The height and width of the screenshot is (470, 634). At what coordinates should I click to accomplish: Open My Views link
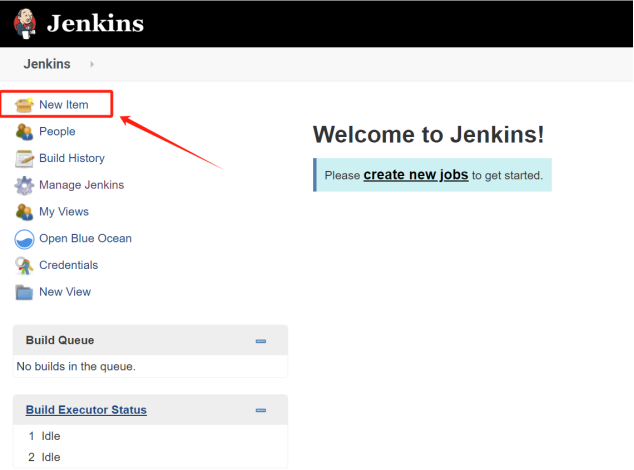tap(64, 212)
